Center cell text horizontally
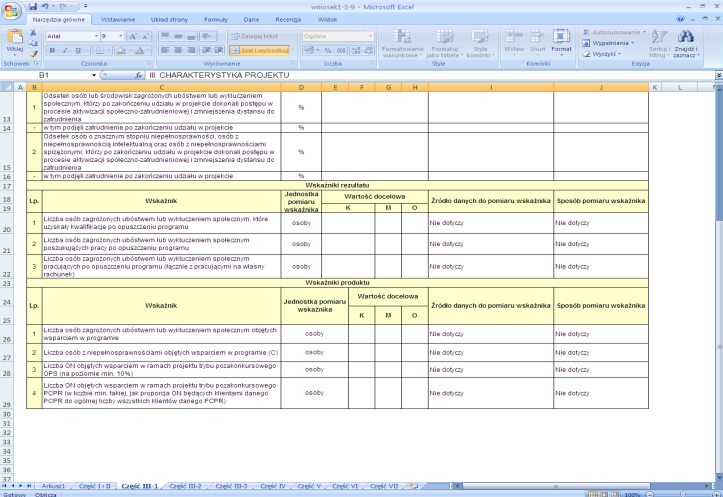723x497 pixels. click(178, 50)
